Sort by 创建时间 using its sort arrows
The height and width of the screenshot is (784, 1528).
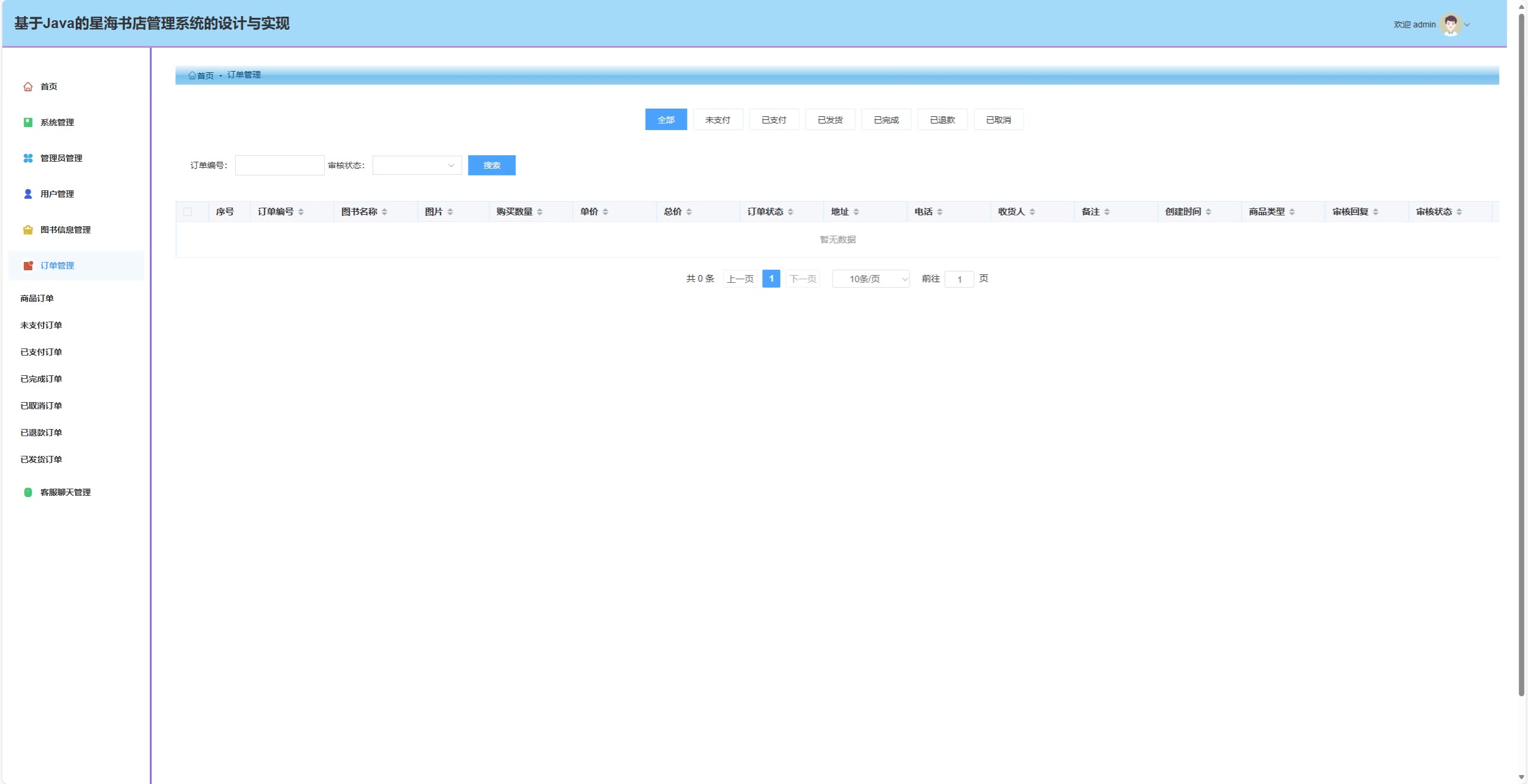click(x=1208, y=212)
